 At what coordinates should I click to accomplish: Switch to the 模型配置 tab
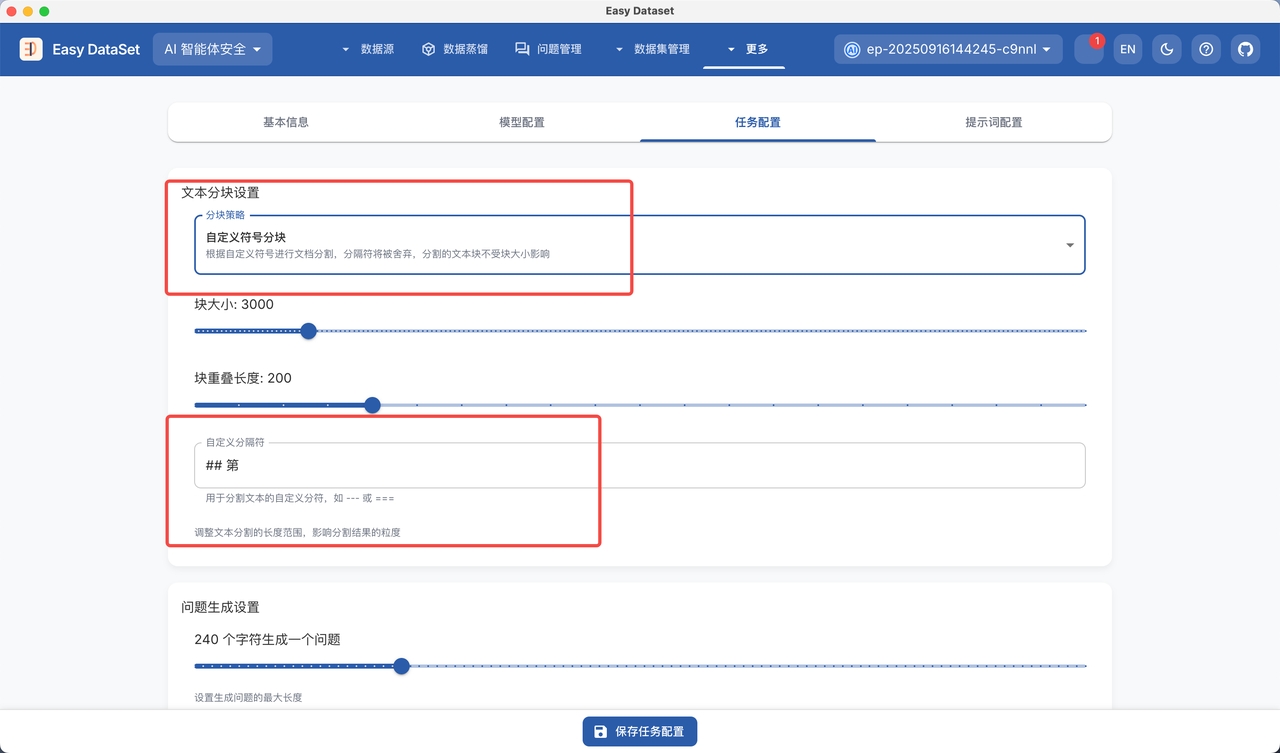click(x=522, y=122)
